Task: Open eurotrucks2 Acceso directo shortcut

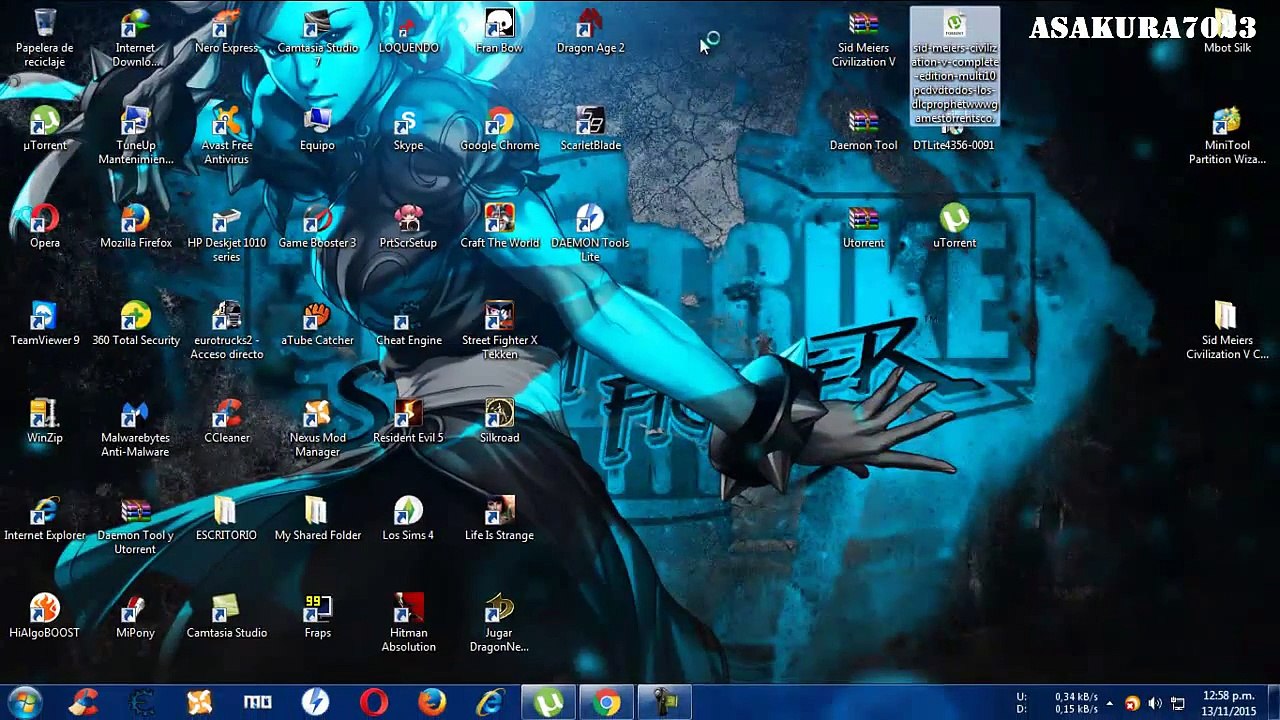Action: pyautogui.click(x=227, y=330)
